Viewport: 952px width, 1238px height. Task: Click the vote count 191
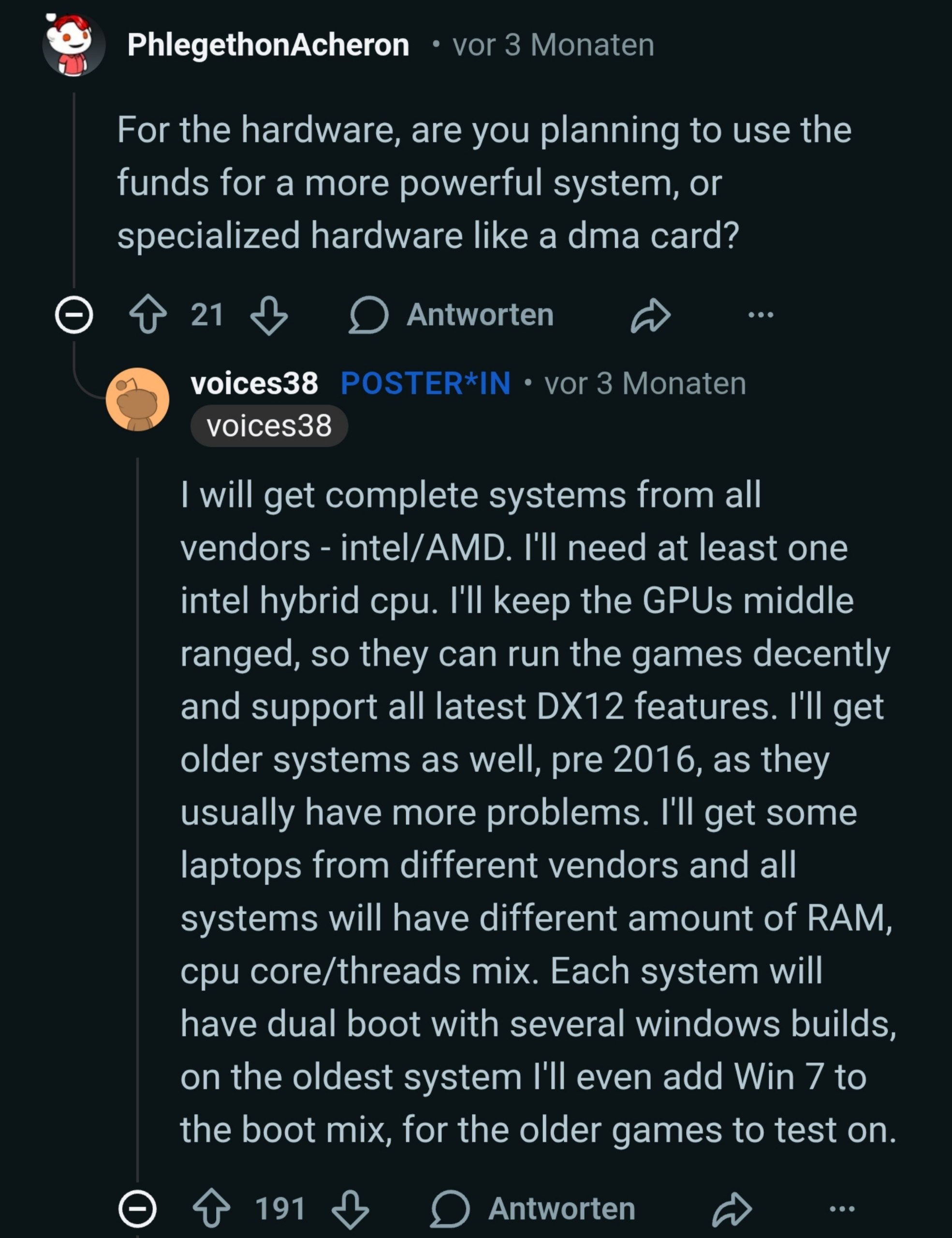280,1209
